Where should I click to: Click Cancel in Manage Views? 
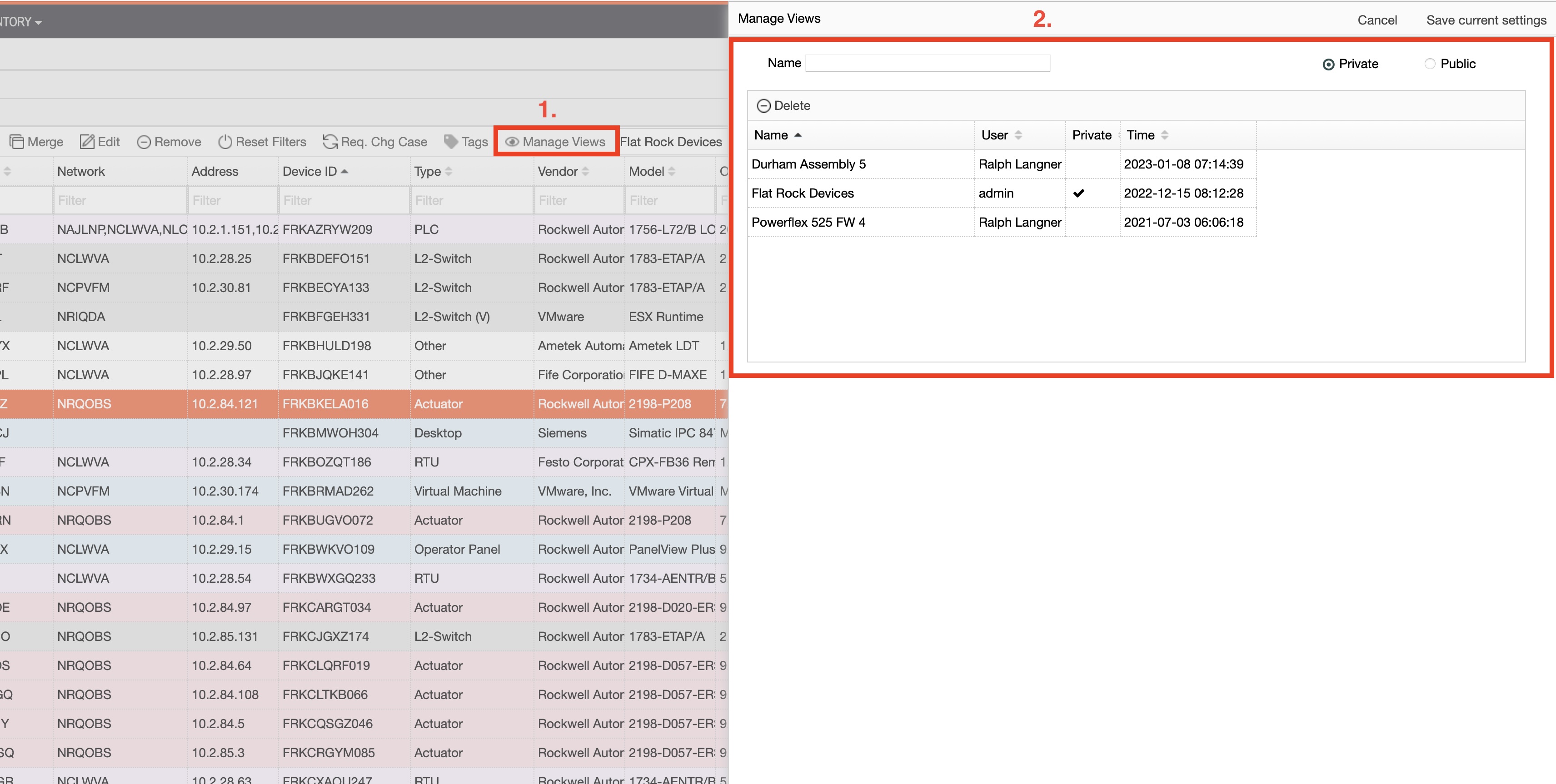[x=1376, y=20]
